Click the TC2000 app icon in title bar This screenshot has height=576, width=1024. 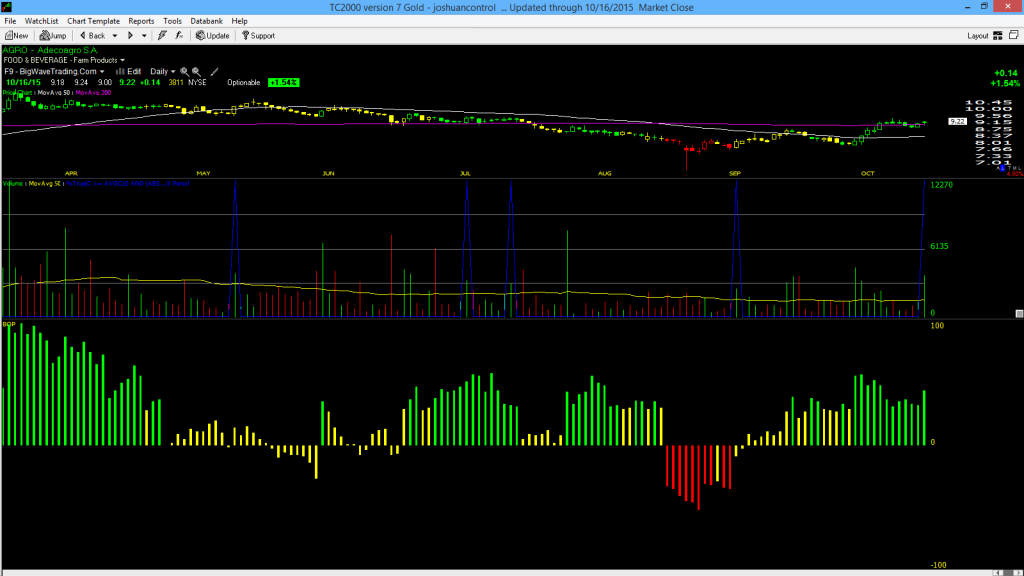click(7, 7)
